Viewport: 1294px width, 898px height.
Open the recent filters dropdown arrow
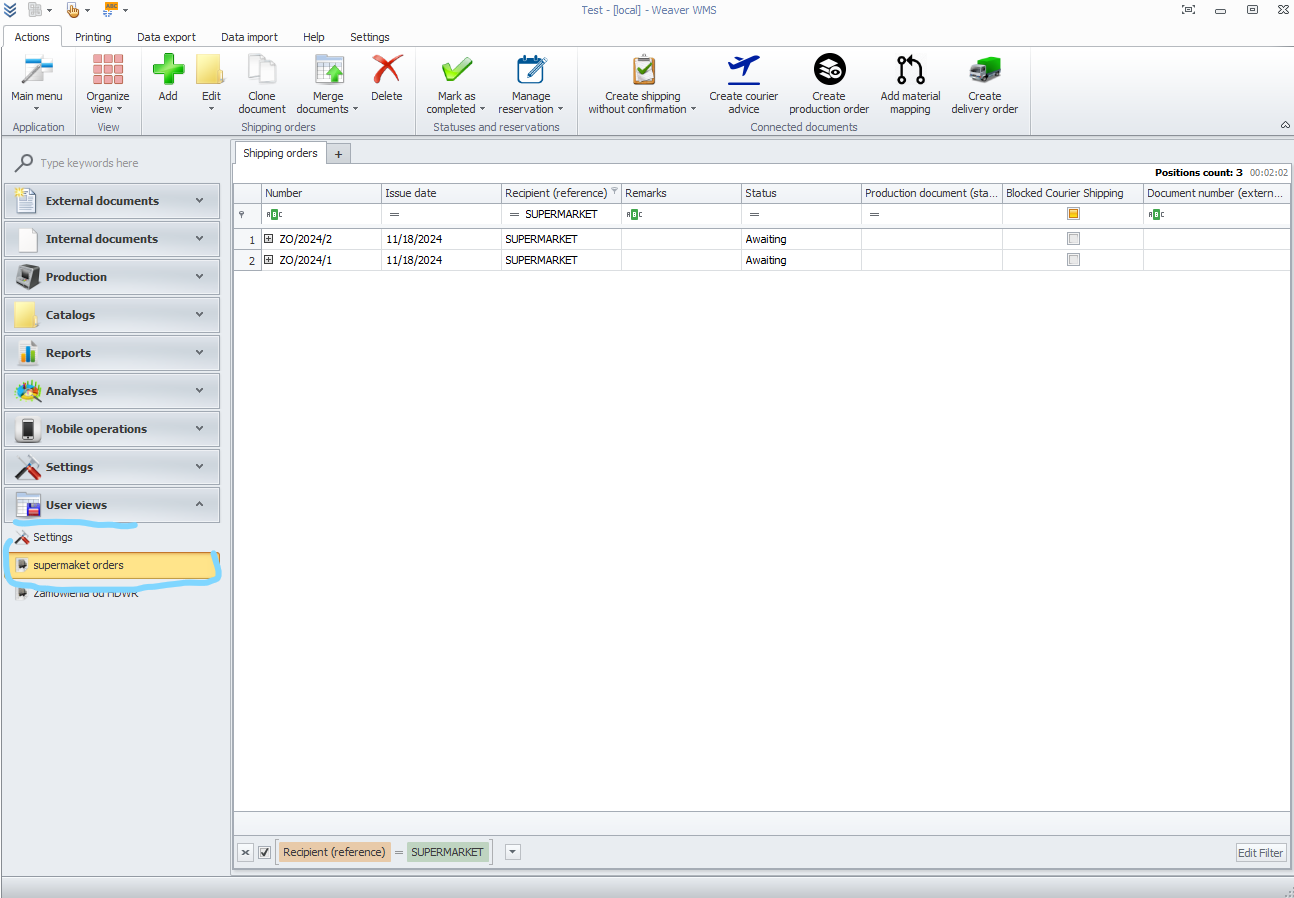coord(513,852)
